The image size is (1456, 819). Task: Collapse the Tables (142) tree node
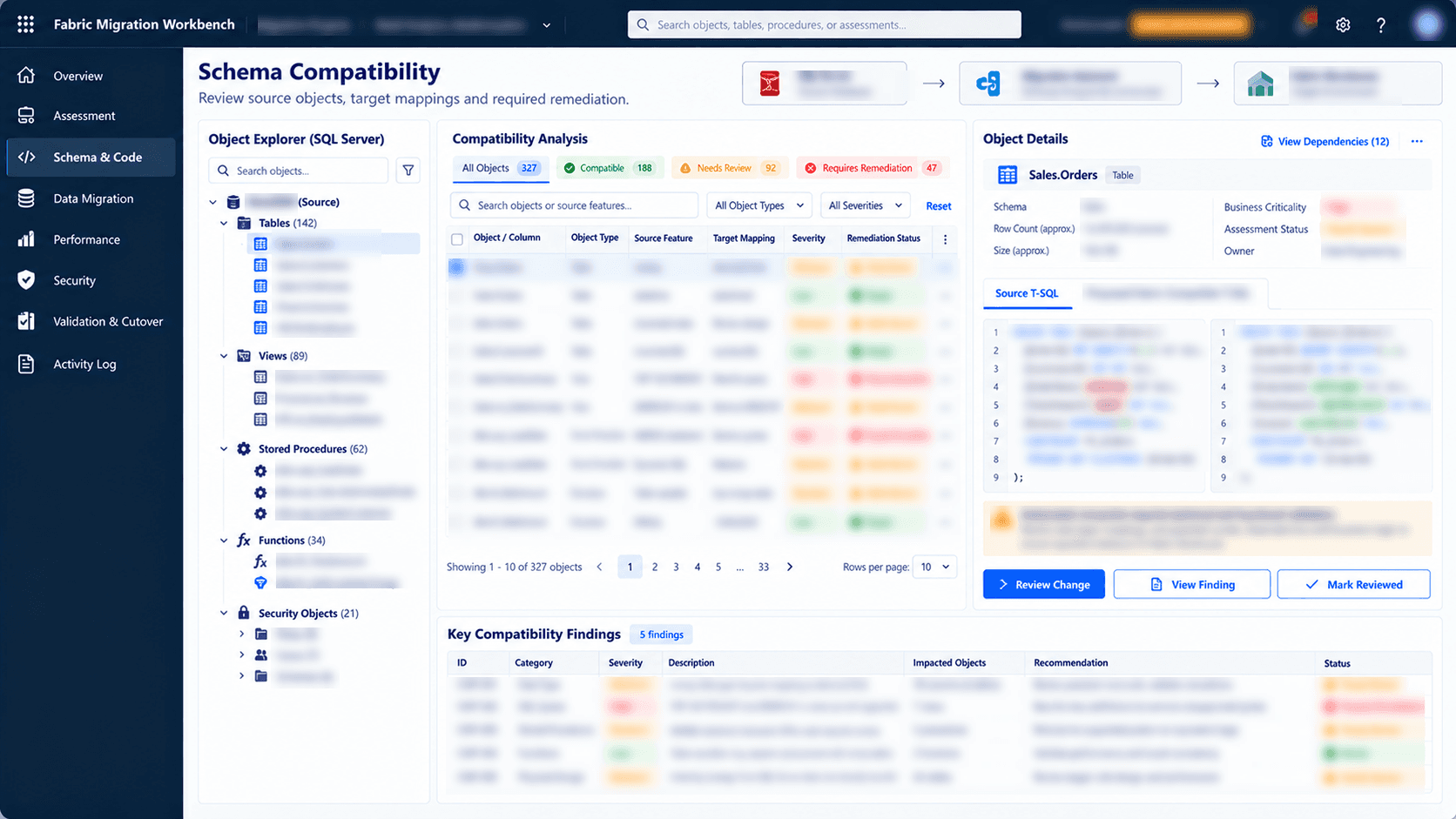224,224
